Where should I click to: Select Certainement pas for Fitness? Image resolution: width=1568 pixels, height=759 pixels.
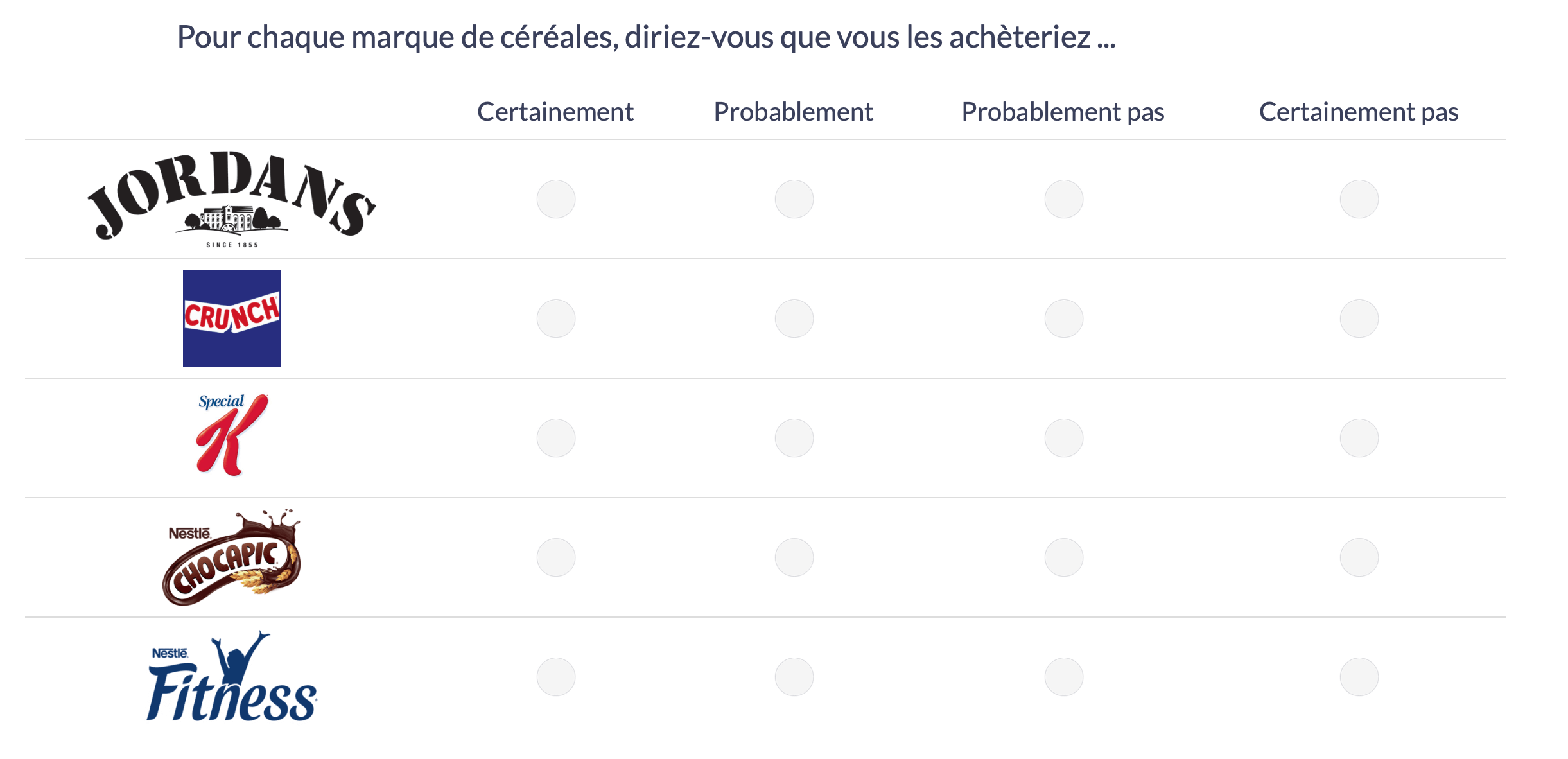pyautogui.click(x=1359, y=677)
